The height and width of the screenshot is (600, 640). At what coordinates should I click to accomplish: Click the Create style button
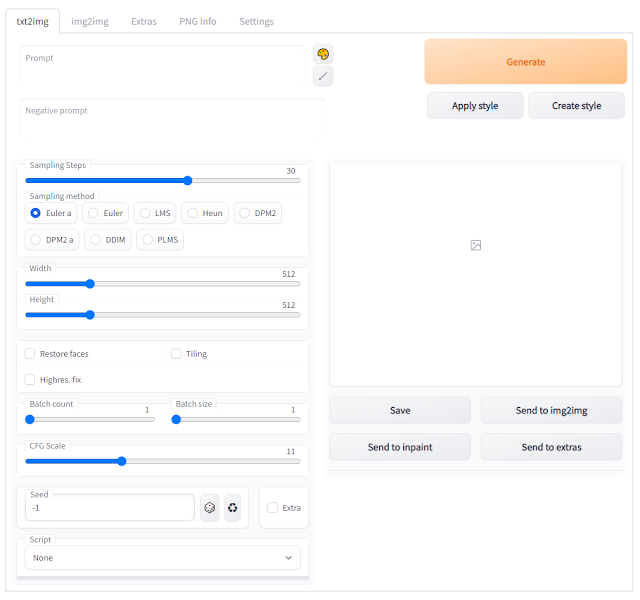pos(576,106)
